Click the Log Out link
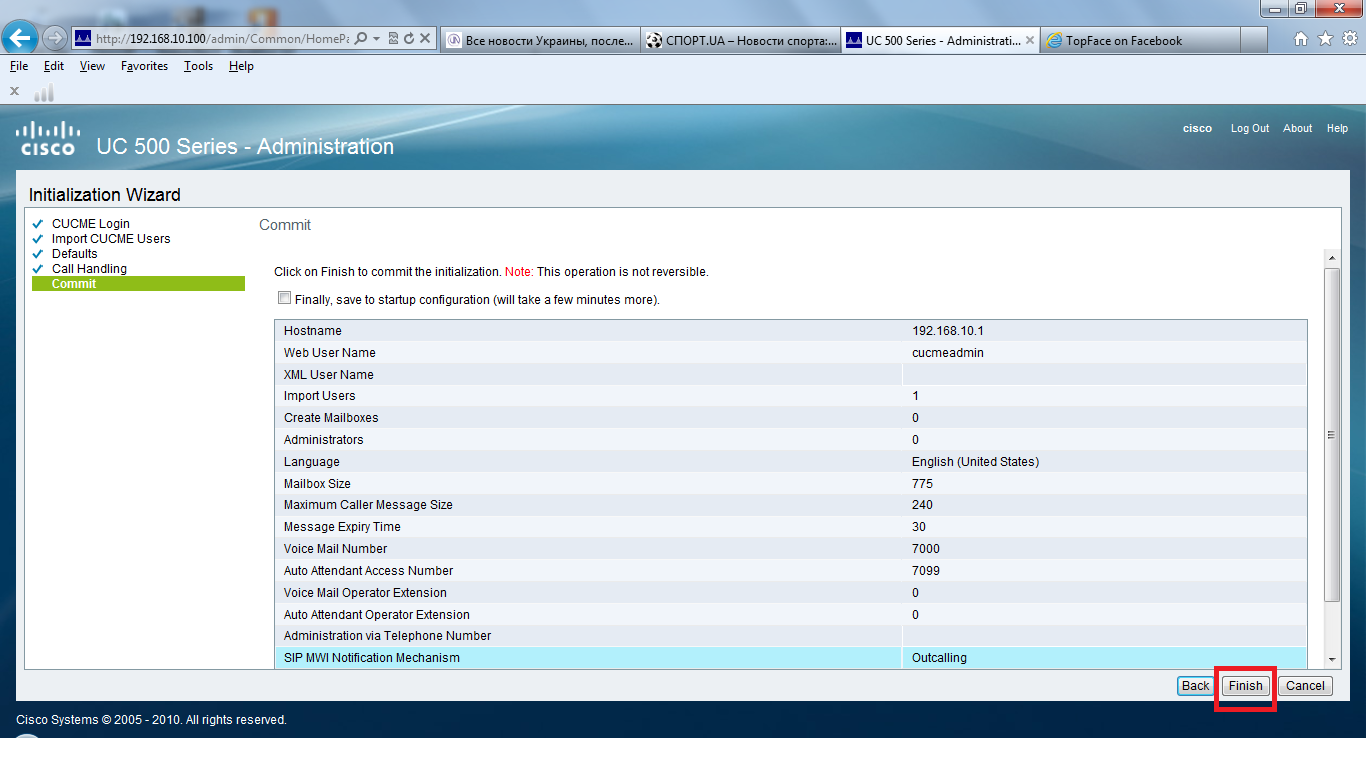Viewport: 1366px width, 768px height. pyautogui.click(x=1249, y=128)
